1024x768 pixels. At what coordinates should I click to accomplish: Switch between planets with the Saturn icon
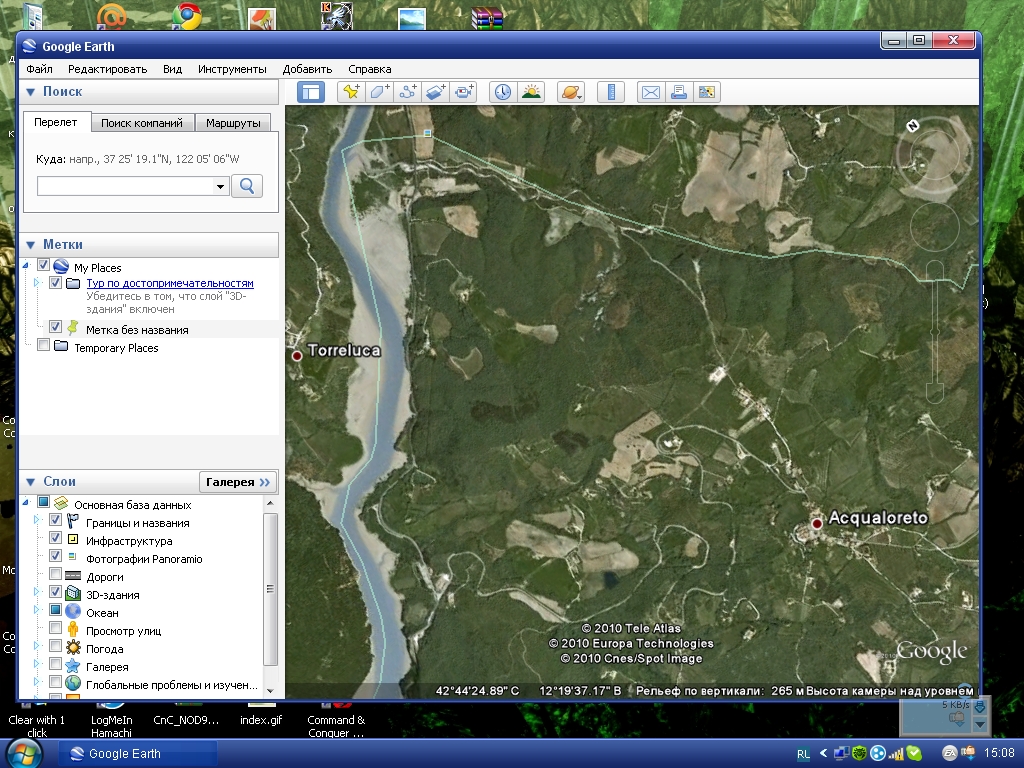point(570,92)
